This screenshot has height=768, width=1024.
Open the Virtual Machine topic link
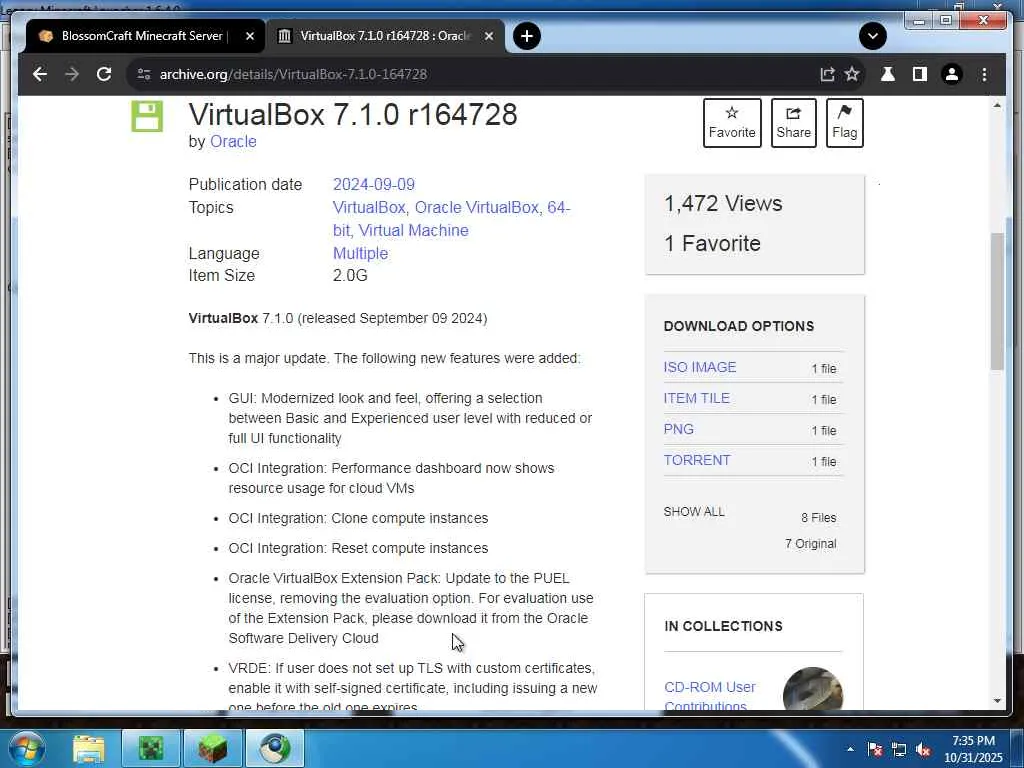point(413,231)
